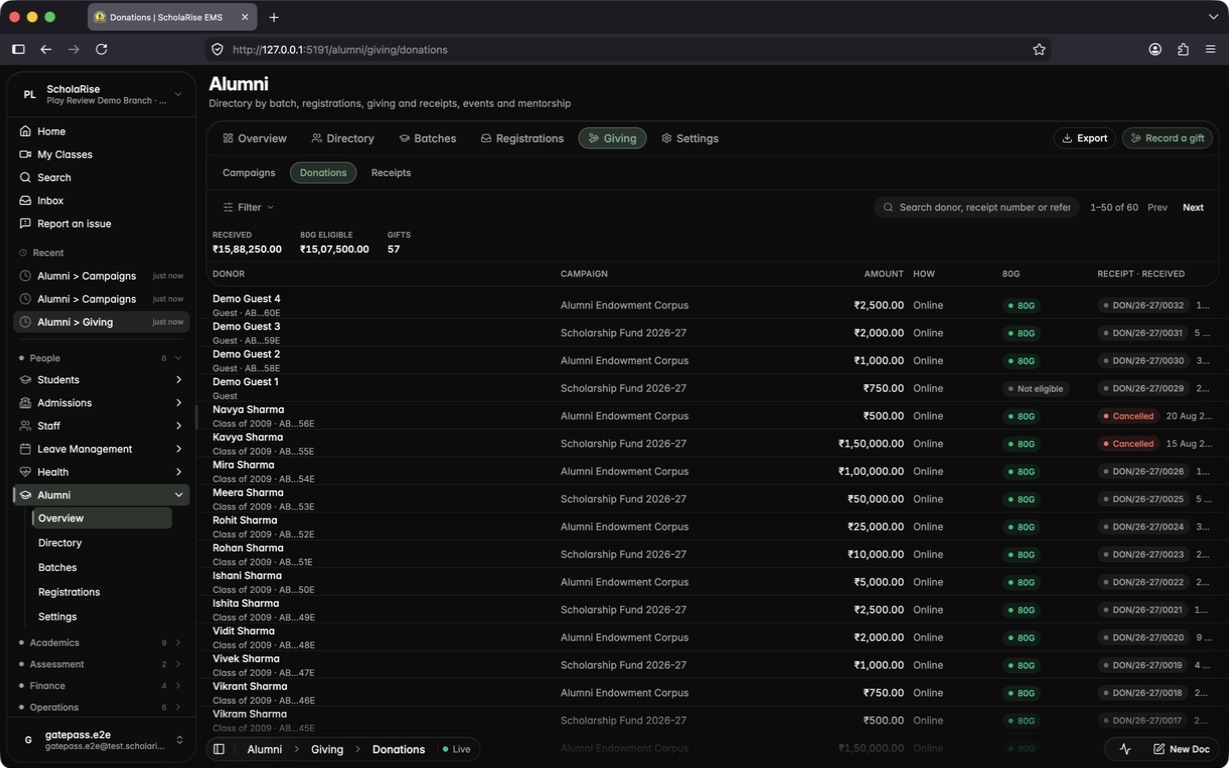Open Demo Guest 4 donation row
1229x768 pixels.
pyautogui.click(x=712, y=305)
